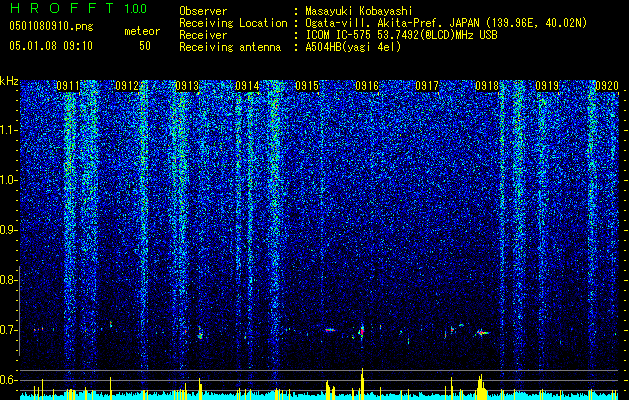Click the bright meteor echo near 0916

pyautogui.click(x=362, y=331)
